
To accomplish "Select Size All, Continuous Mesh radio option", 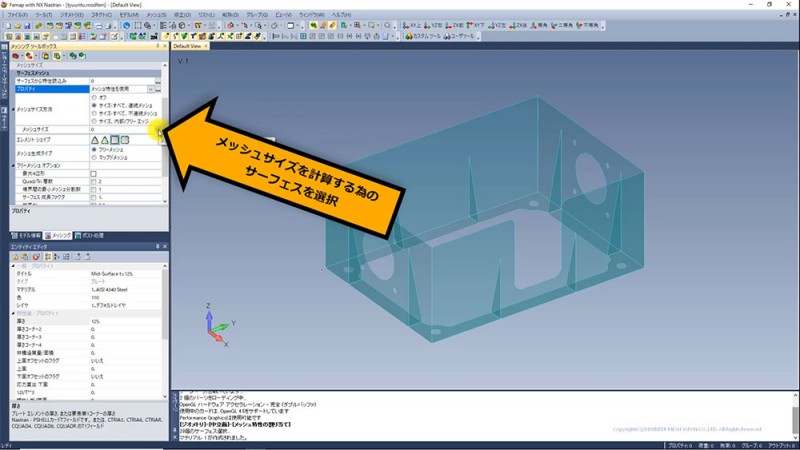I will (94, 105).
